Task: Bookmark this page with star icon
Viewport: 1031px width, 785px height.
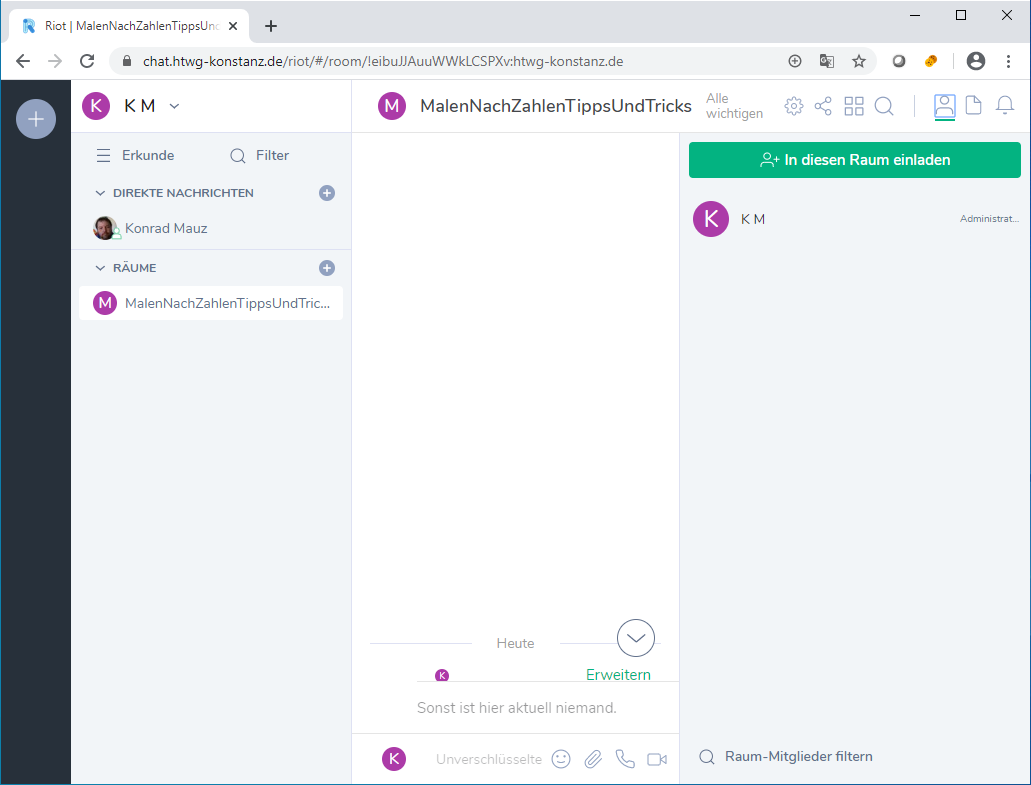Action: click(x=859, y=61)
